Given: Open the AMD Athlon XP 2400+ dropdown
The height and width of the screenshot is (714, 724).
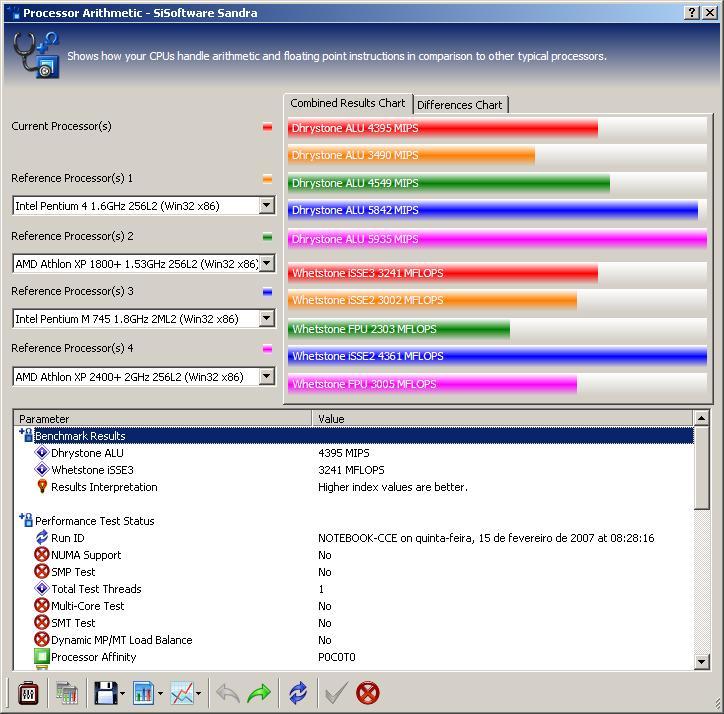Looking at the screenshot, I should click(x=267, y=376).
